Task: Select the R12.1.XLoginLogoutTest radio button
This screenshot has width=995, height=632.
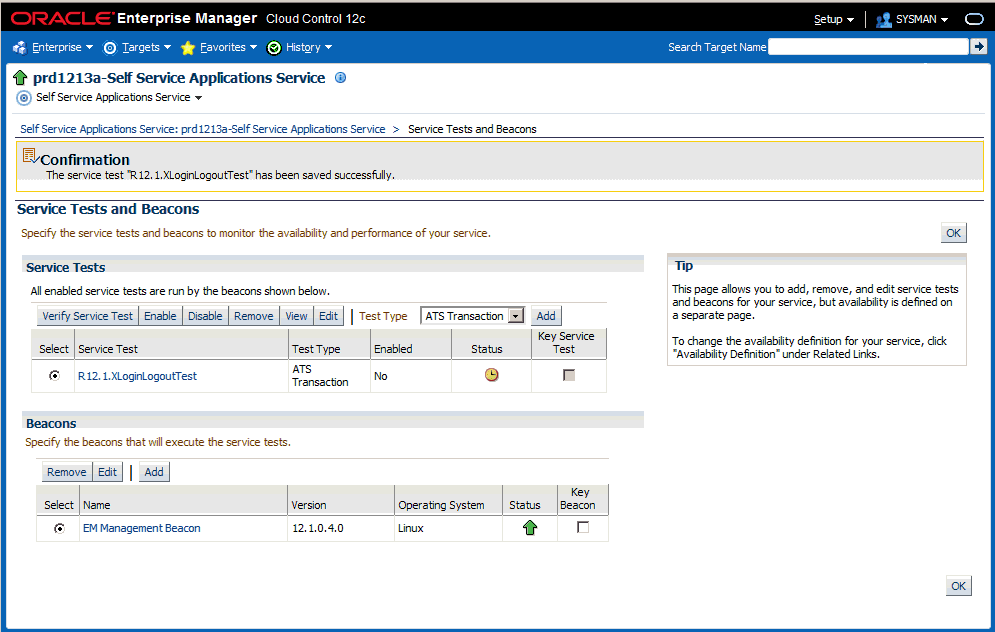Action: coord(55,376)
